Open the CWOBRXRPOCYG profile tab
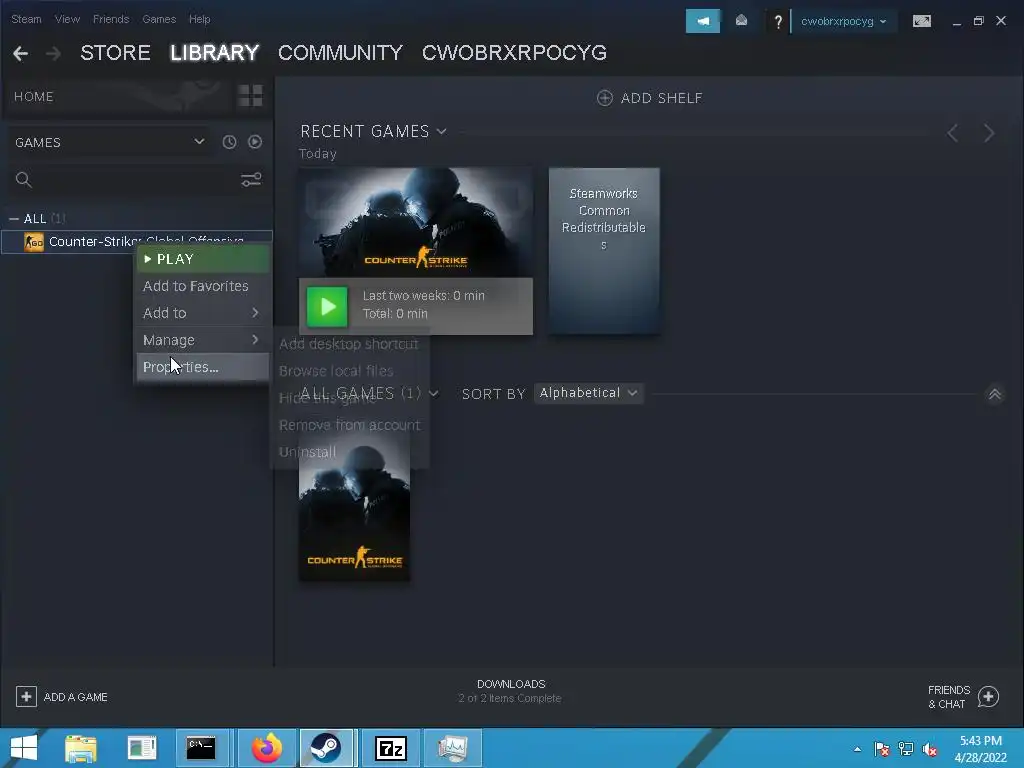The height and width of the screenshot is (768, 1024). [x=515, y=53]
